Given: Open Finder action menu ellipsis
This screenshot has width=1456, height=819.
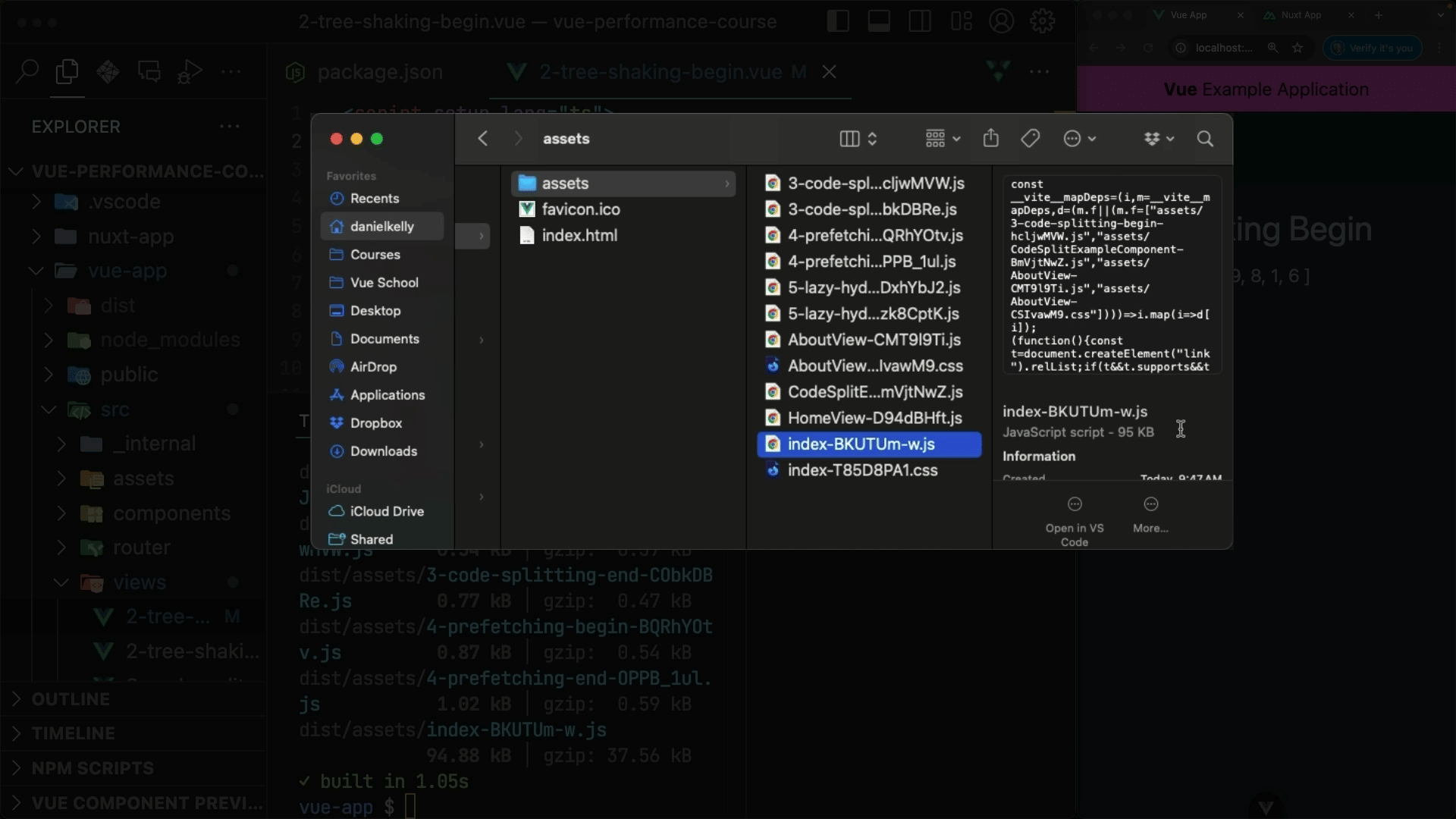Looking at the screenshot, I should click(1080, 139).
